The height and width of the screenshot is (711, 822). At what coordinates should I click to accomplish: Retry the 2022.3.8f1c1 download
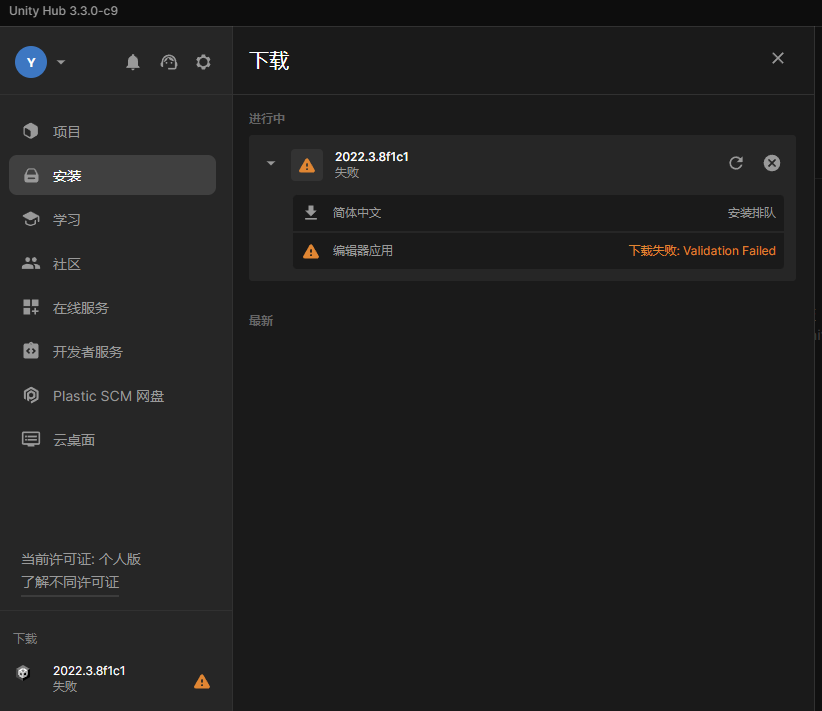pos(736,163)
